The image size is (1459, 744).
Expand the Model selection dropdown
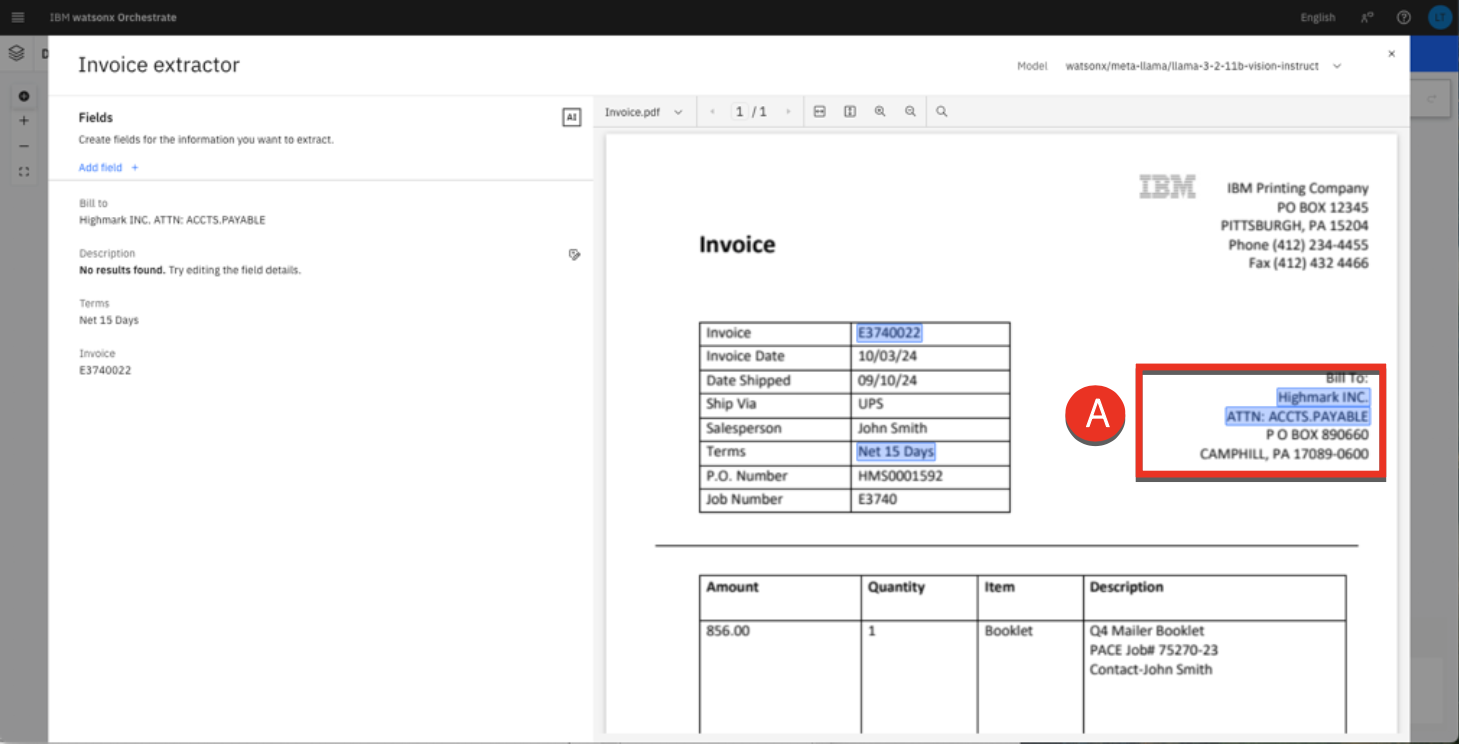[x=1336, y=66]
